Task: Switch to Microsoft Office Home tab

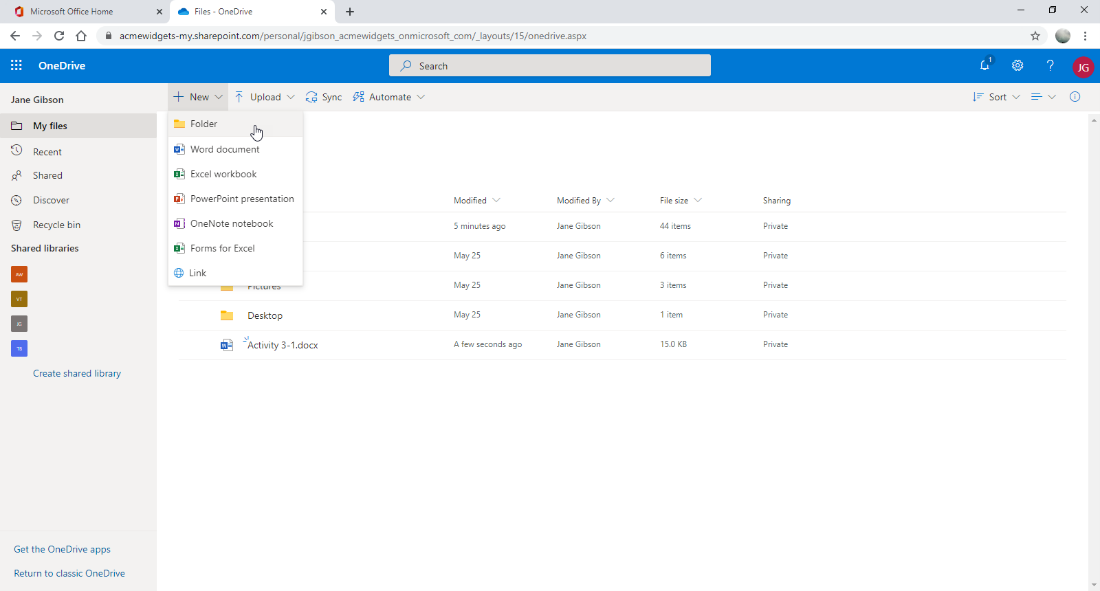Action: [83, 11]
